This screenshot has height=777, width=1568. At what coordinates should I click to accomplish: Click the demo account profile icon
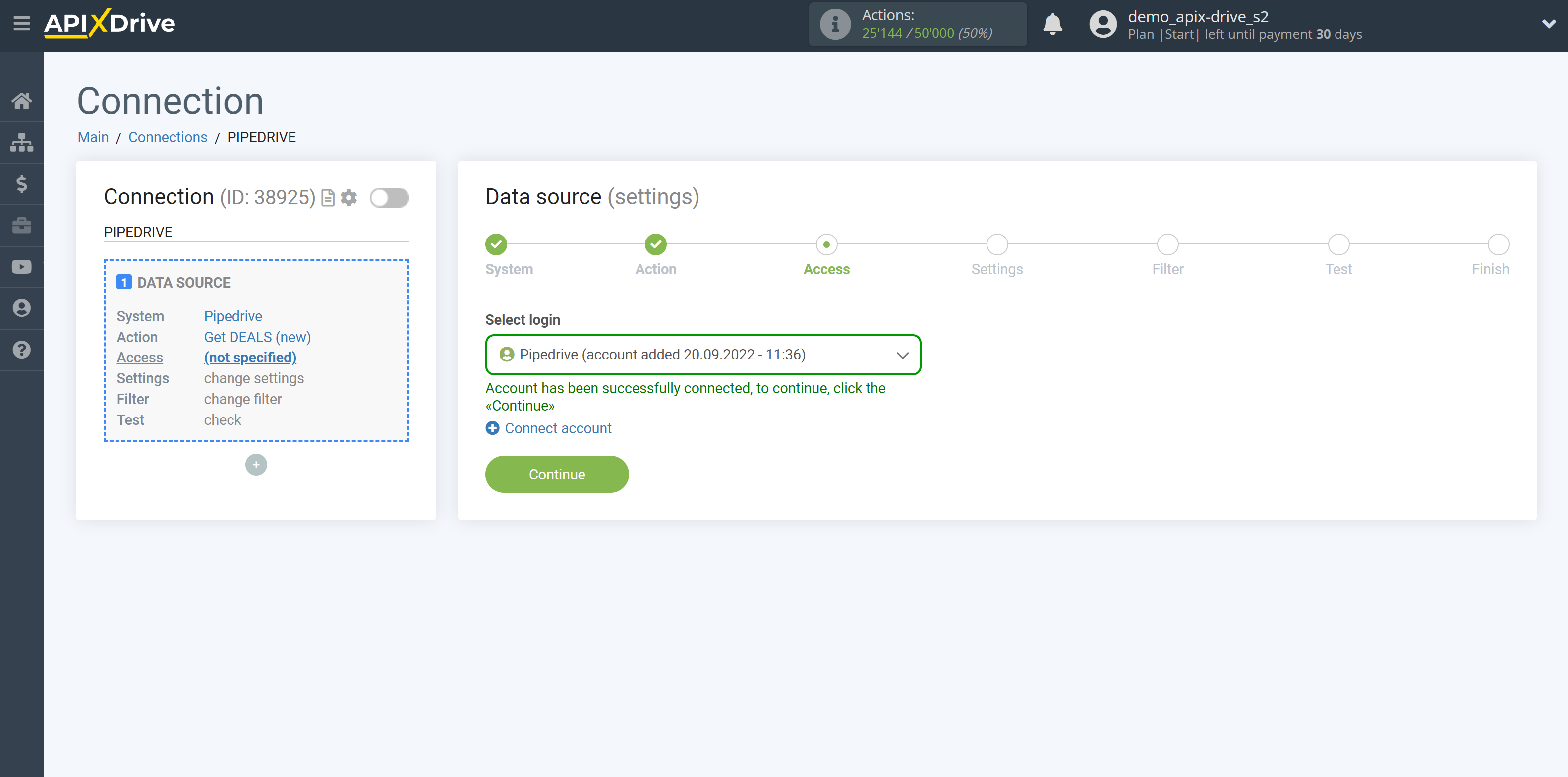coord(1102,24)
